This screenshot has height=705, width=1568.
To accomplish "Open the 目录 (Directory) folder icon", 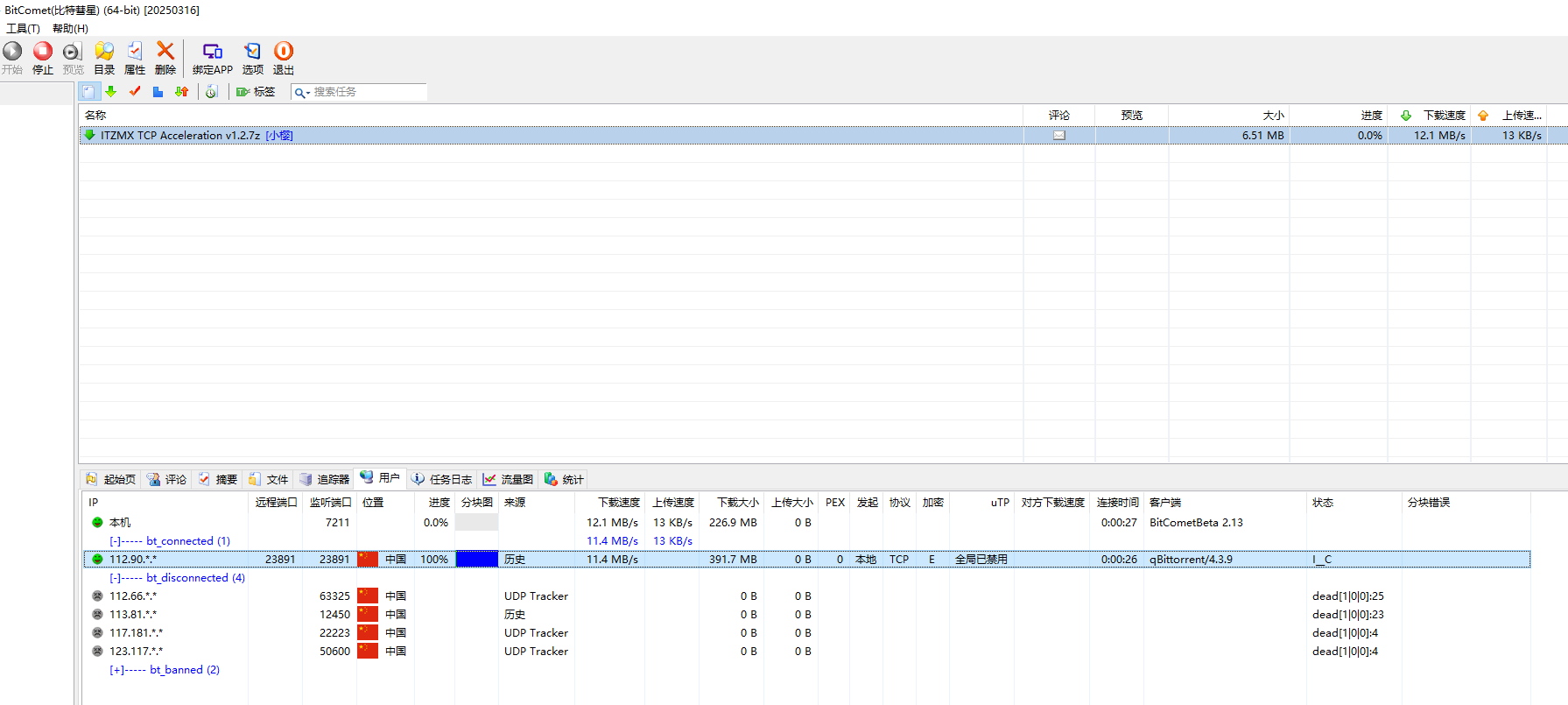I will [104, 52].
